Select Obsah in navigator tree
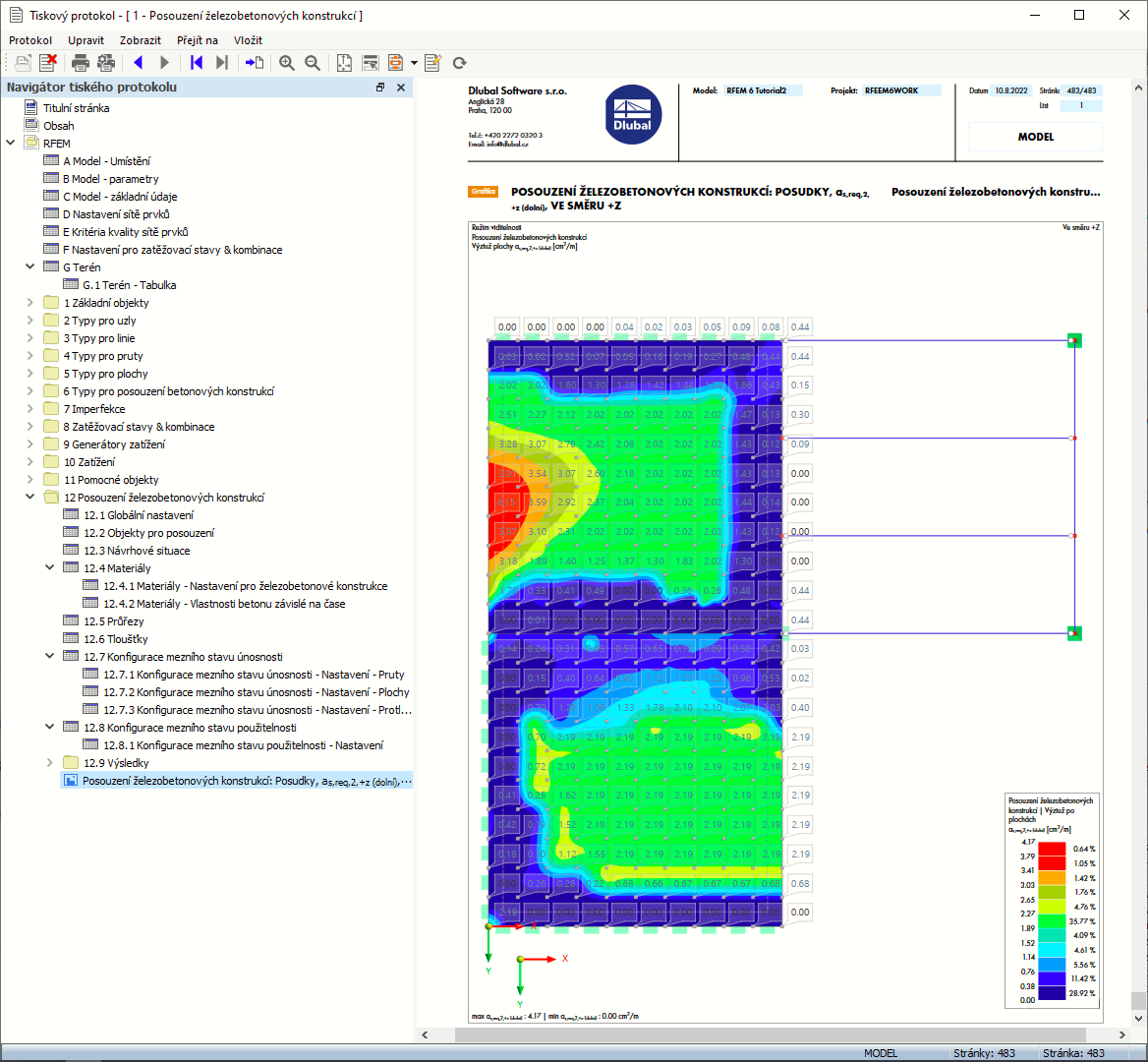 pos(59,125)
